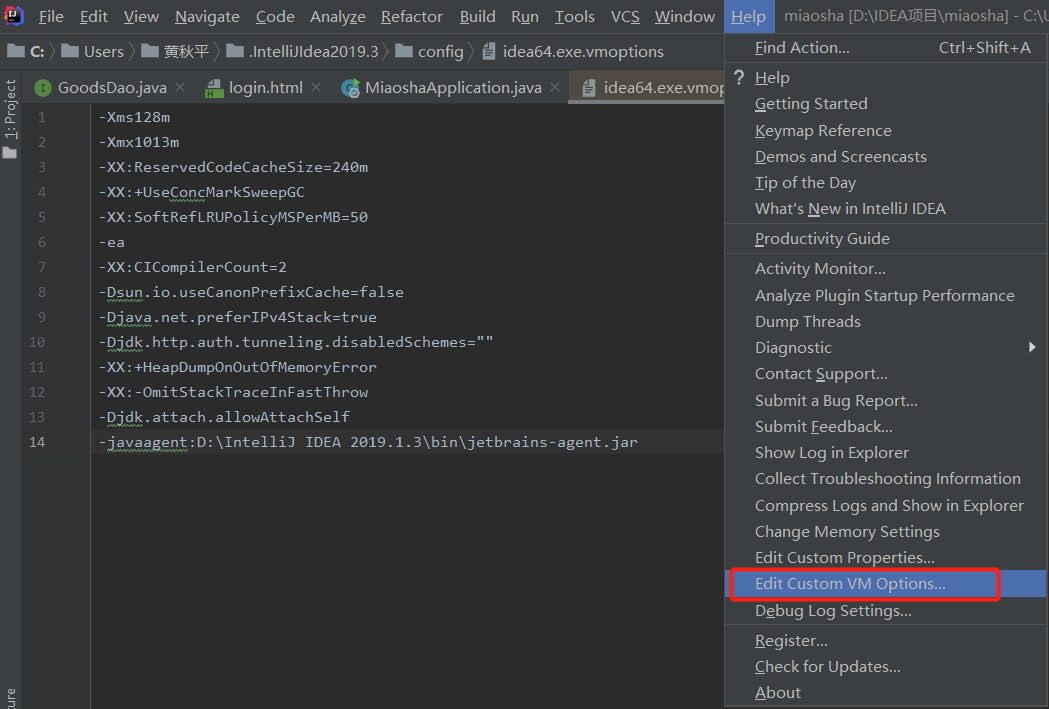Select Show Log in Explorer
Screen dimensions: 1049x709
tap(886, 452)
